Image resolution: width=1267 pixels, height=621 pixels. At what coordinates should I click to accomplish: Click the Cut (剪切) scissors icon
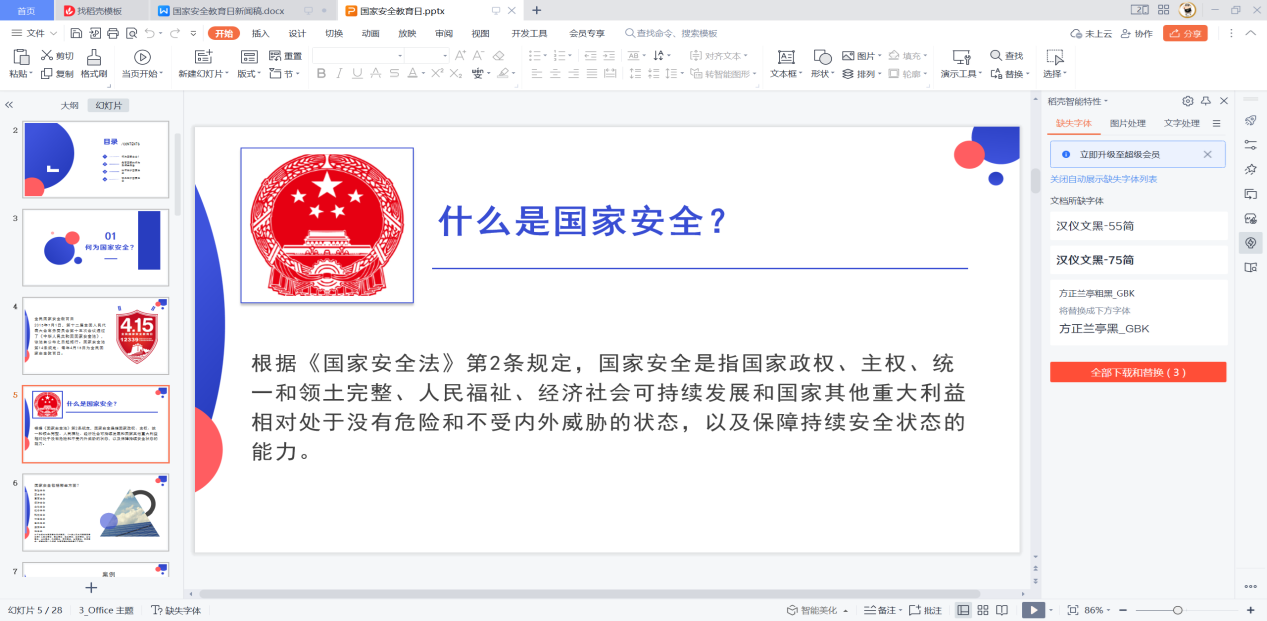(47, 56)
